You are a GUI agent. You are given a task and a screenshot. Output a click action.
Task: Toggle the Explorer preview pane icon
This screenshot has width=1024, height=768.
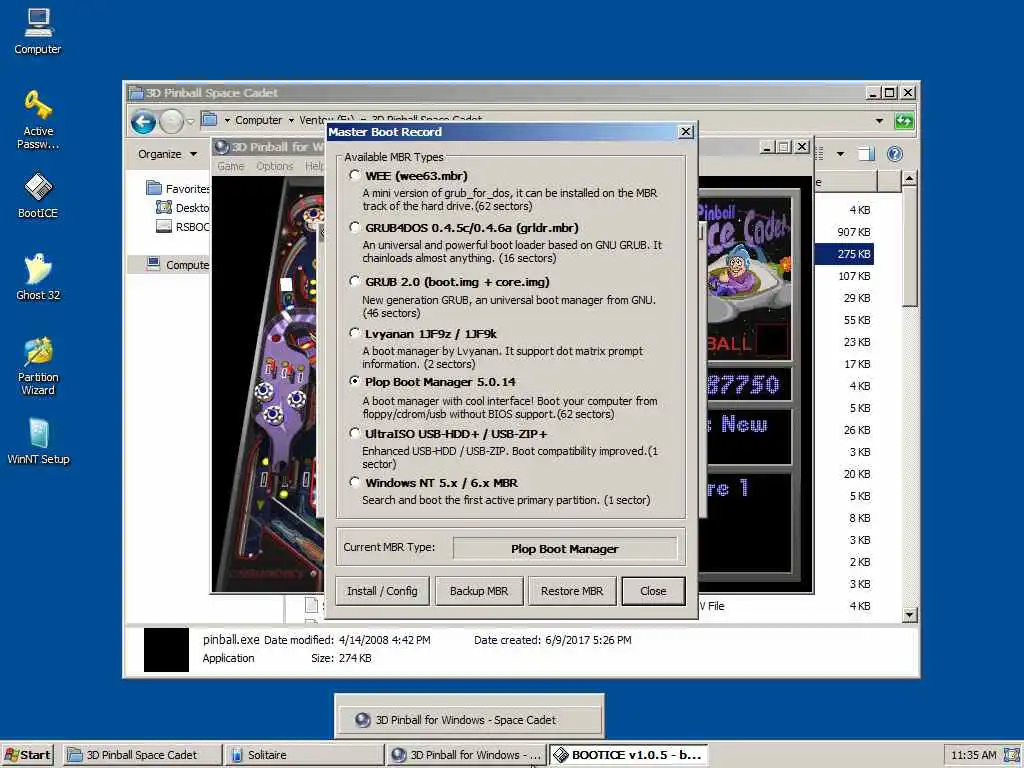pos(866,153)
